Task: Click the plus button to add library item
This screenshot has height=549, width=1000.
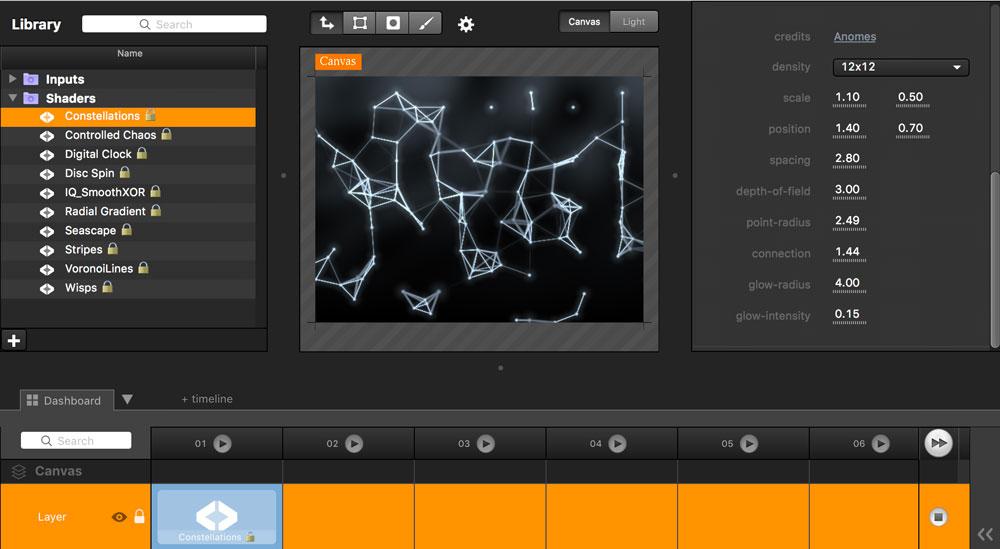Action: pos(14,340)
